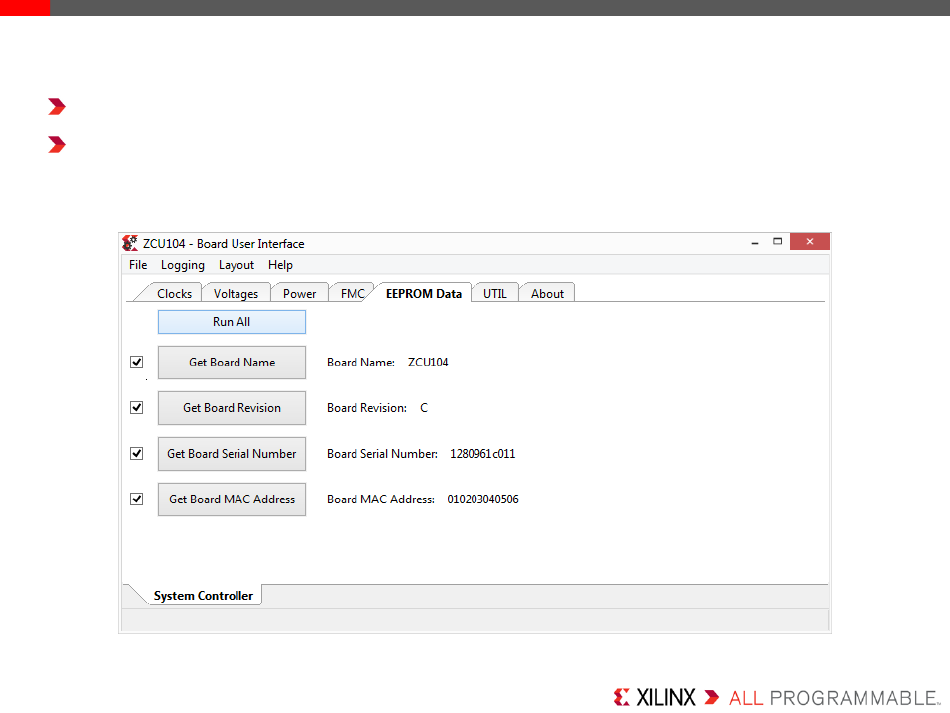The height and width of the screenshot is (713, 950).
Task: Click the ZCU104 application icon in title bar
Action: pos(130,243)
